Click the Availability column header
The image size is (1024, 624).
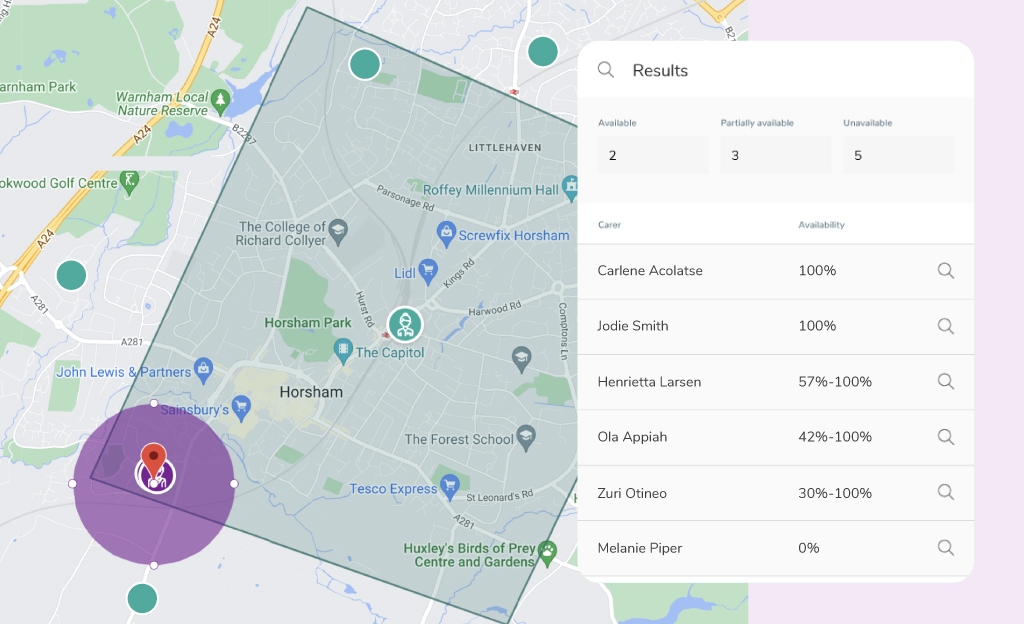tap(821, 225)
